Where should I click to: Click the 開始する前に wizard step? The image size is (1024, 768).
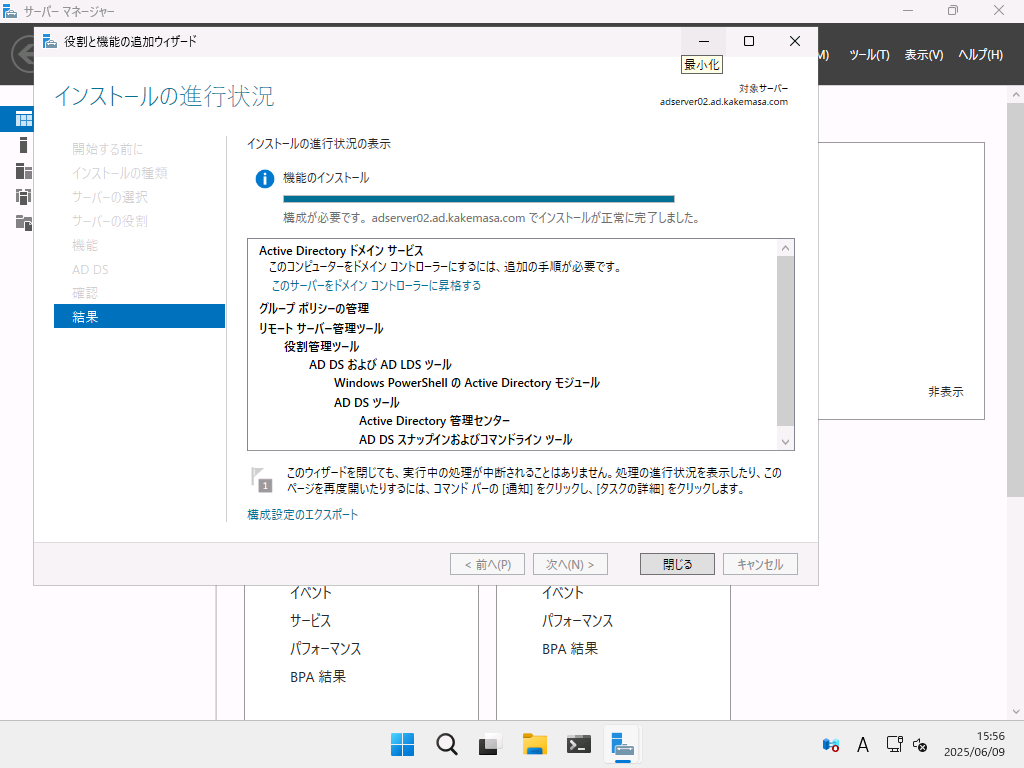tap(107, 149)
